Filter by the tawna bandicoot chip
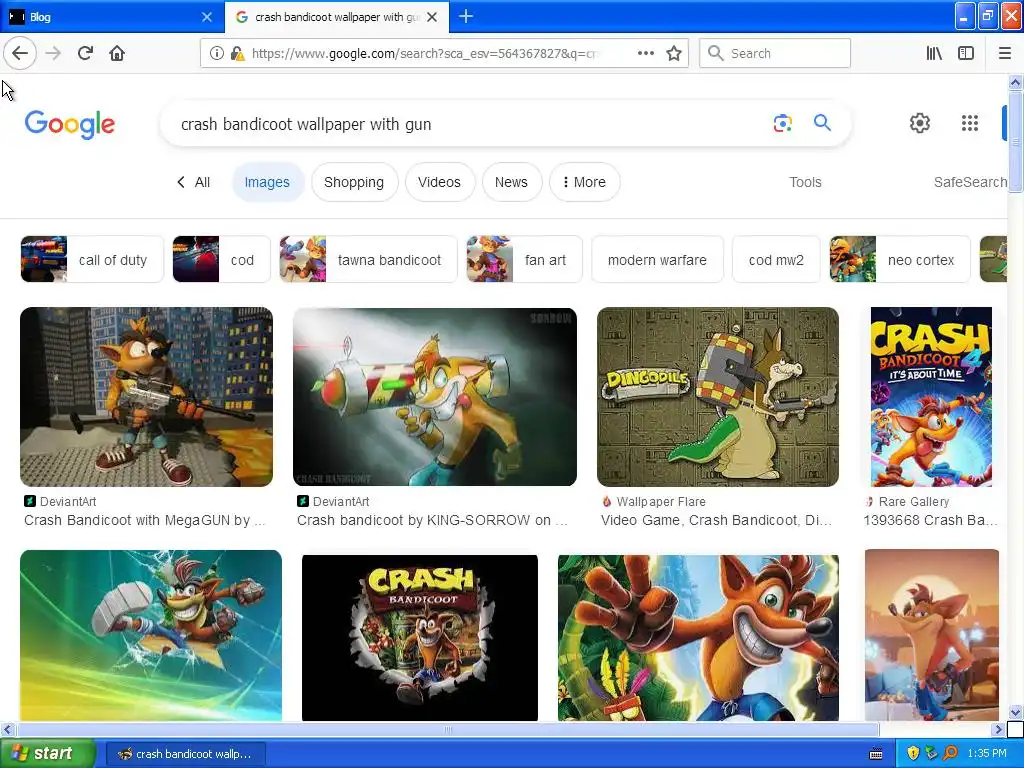Image resolution: width=1024 pixels, height=768 pixels. [x=368, y=259]
